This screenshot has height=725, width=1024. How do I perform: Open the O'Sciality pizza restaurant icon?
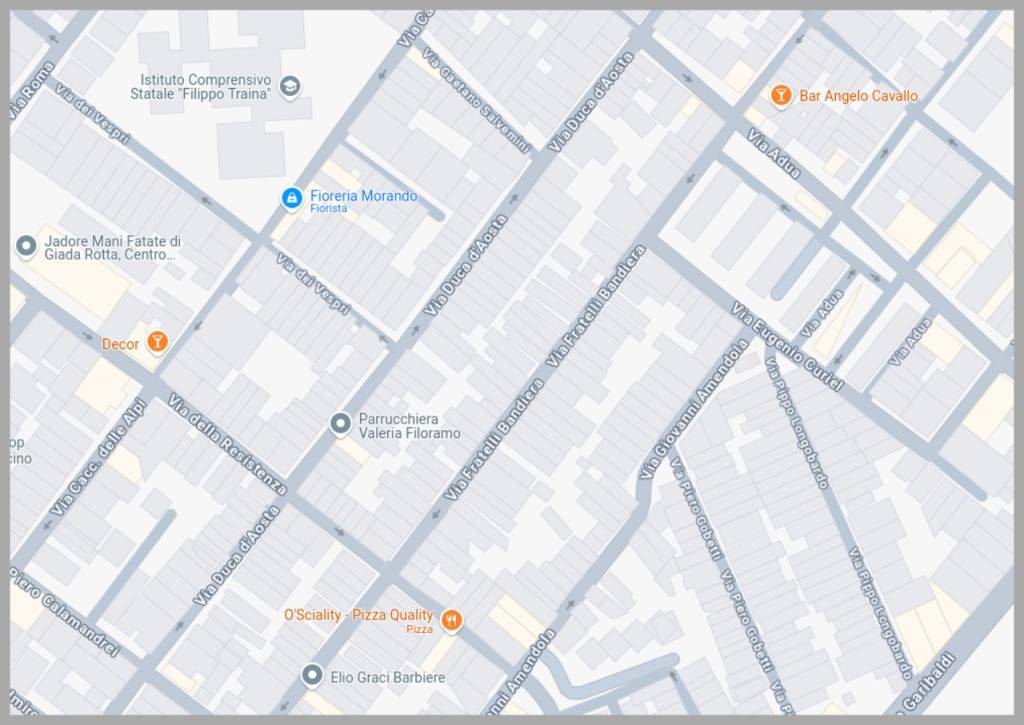click(451, 619)
